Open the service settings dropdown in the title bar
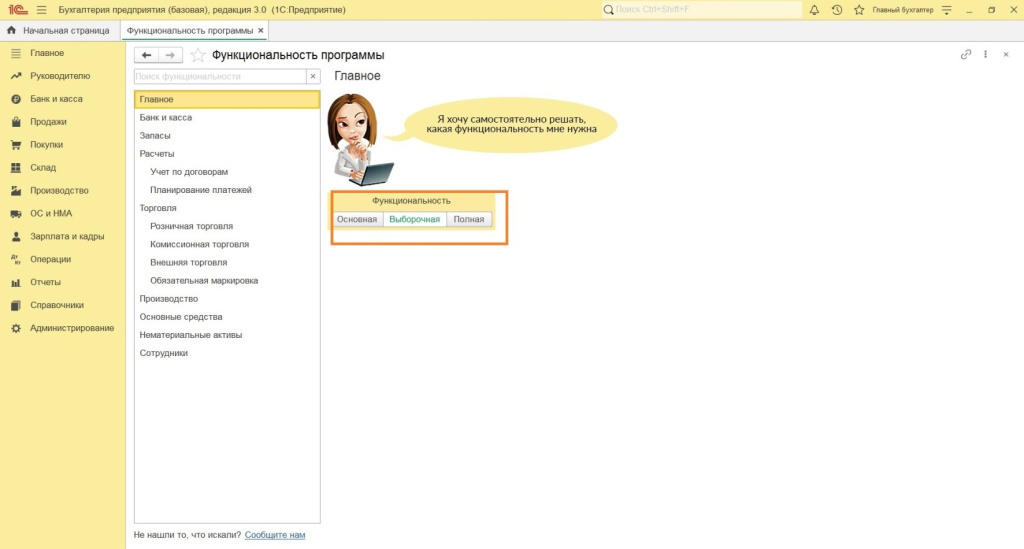The width and height of the screenshot is (1024, 549). (x=946, y=10)
